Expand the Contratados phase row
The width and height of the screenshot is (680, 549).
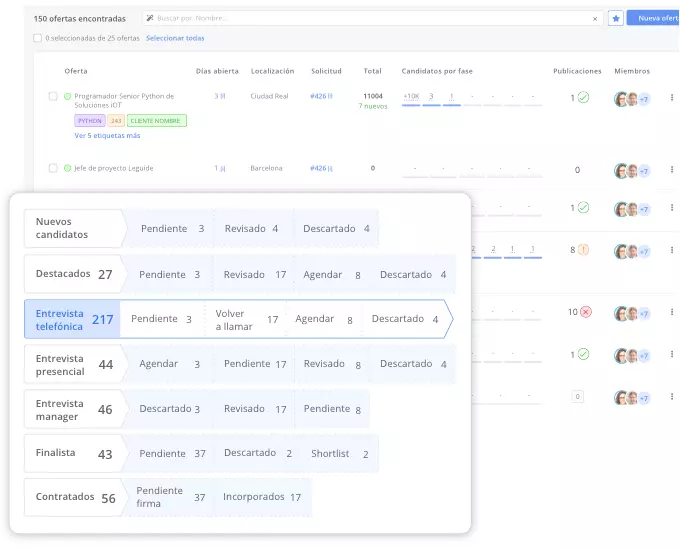tap(75, 497)
